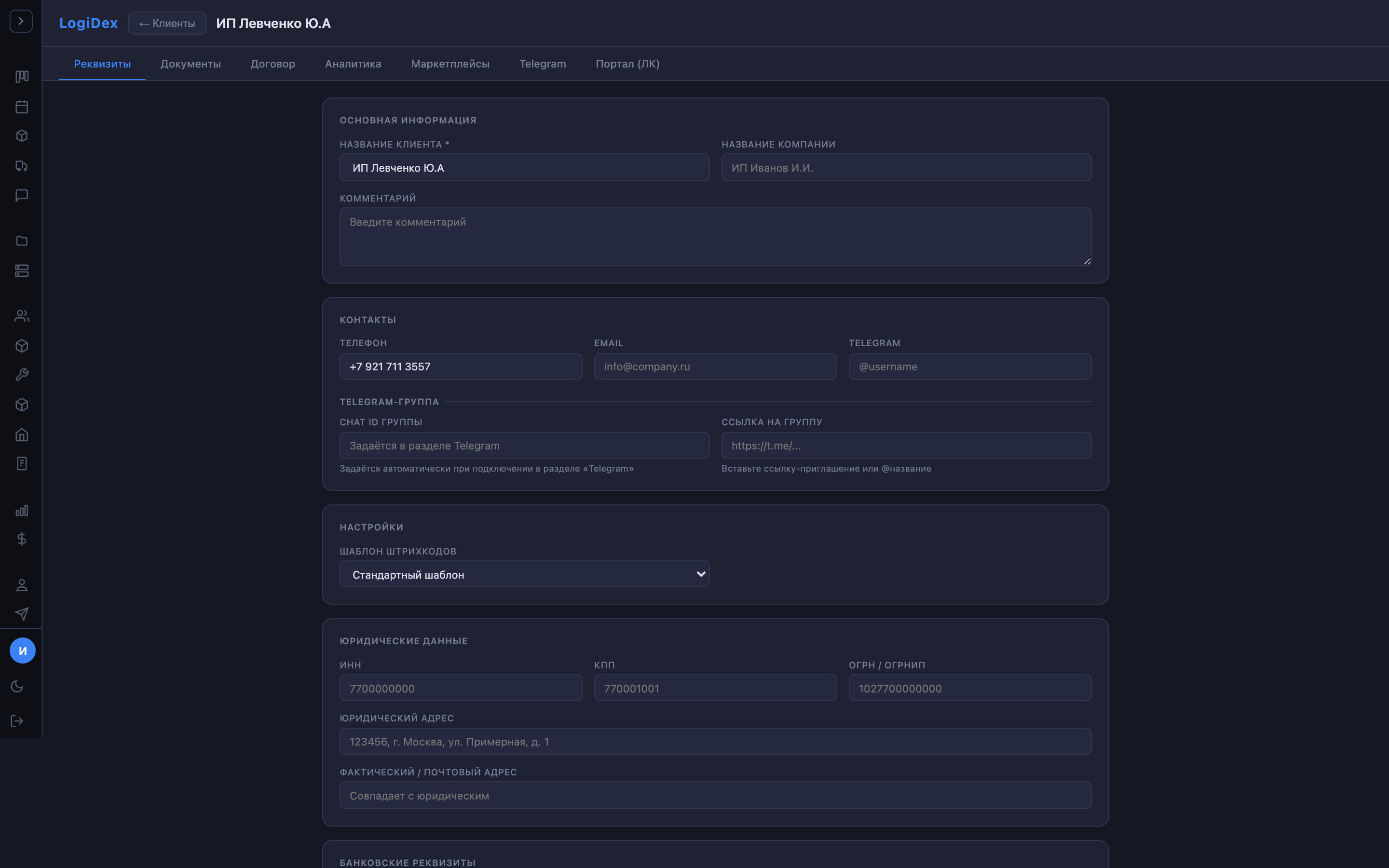Viewport: 1389px width, 868px height.
Task: Select the delivery truck icon
Action: 21,166
